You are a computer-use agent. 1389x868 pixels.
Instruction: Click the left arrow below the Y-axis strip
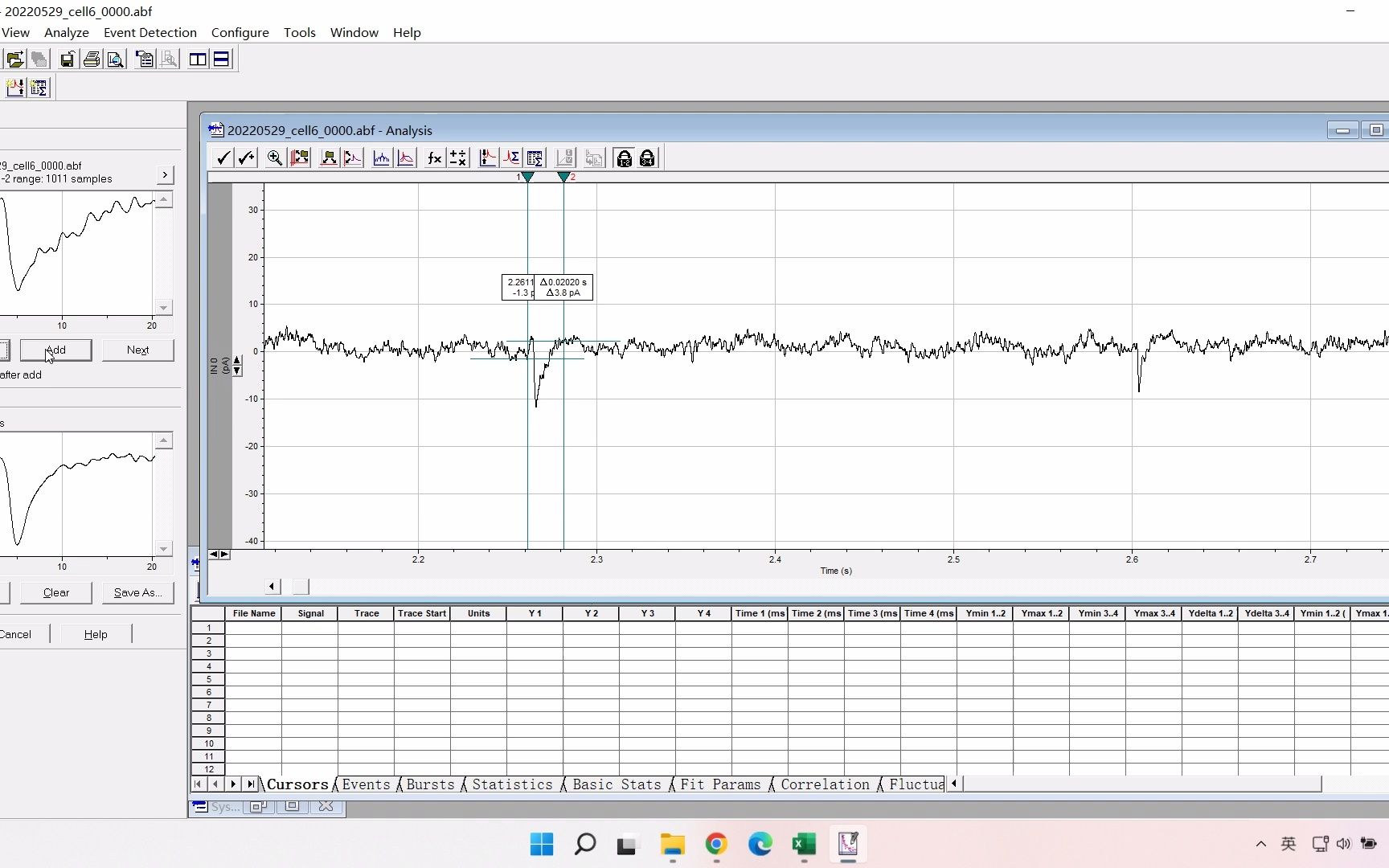(214, 555)
